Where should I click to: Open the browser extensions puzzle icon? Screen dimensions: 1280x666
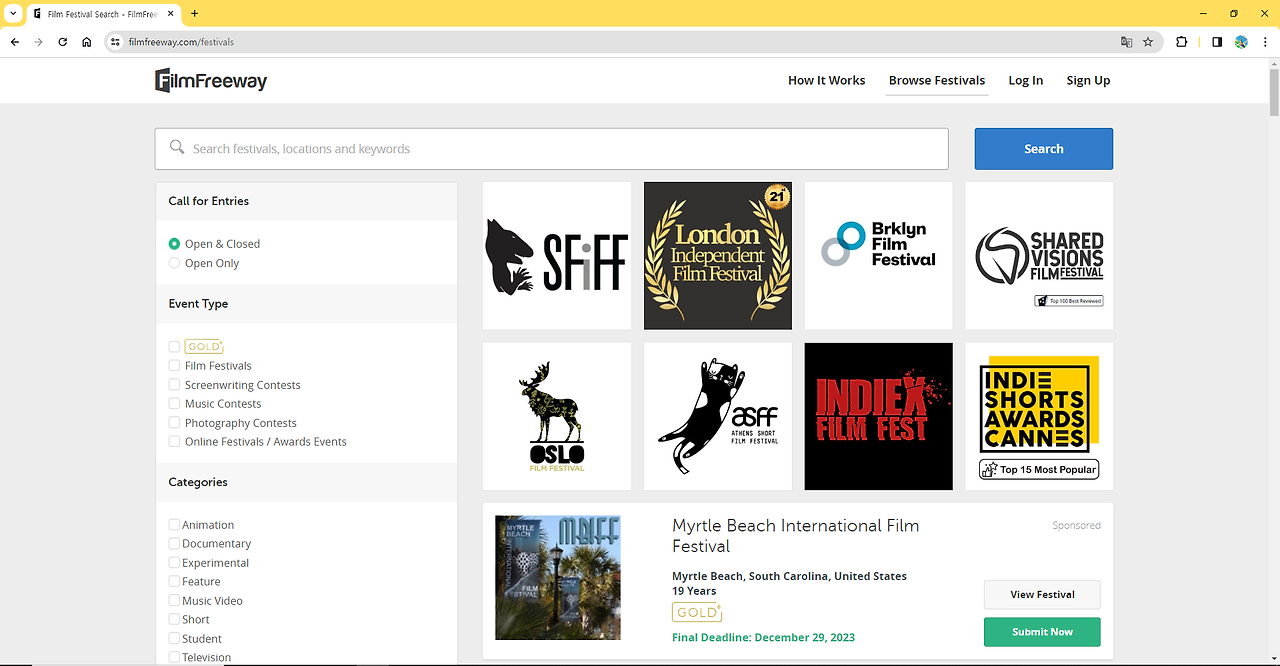pyautogui.click(x=1181, y=42)
